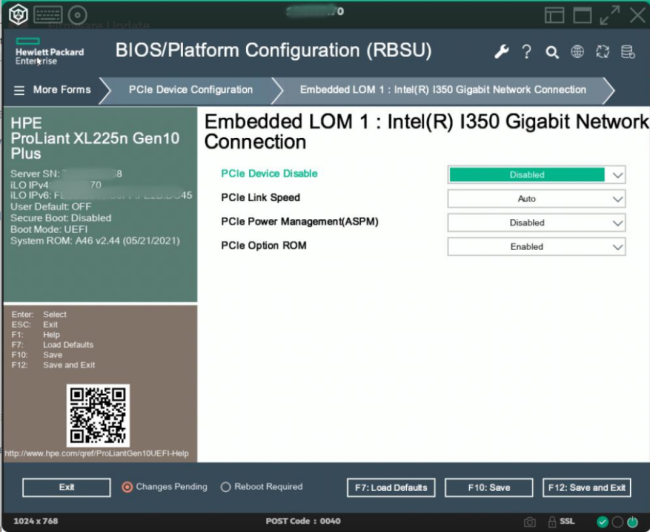Image resolution: width=650 pixels, height=532 pixels.
Task: Click the globe language icon
Action: [577, 52]
